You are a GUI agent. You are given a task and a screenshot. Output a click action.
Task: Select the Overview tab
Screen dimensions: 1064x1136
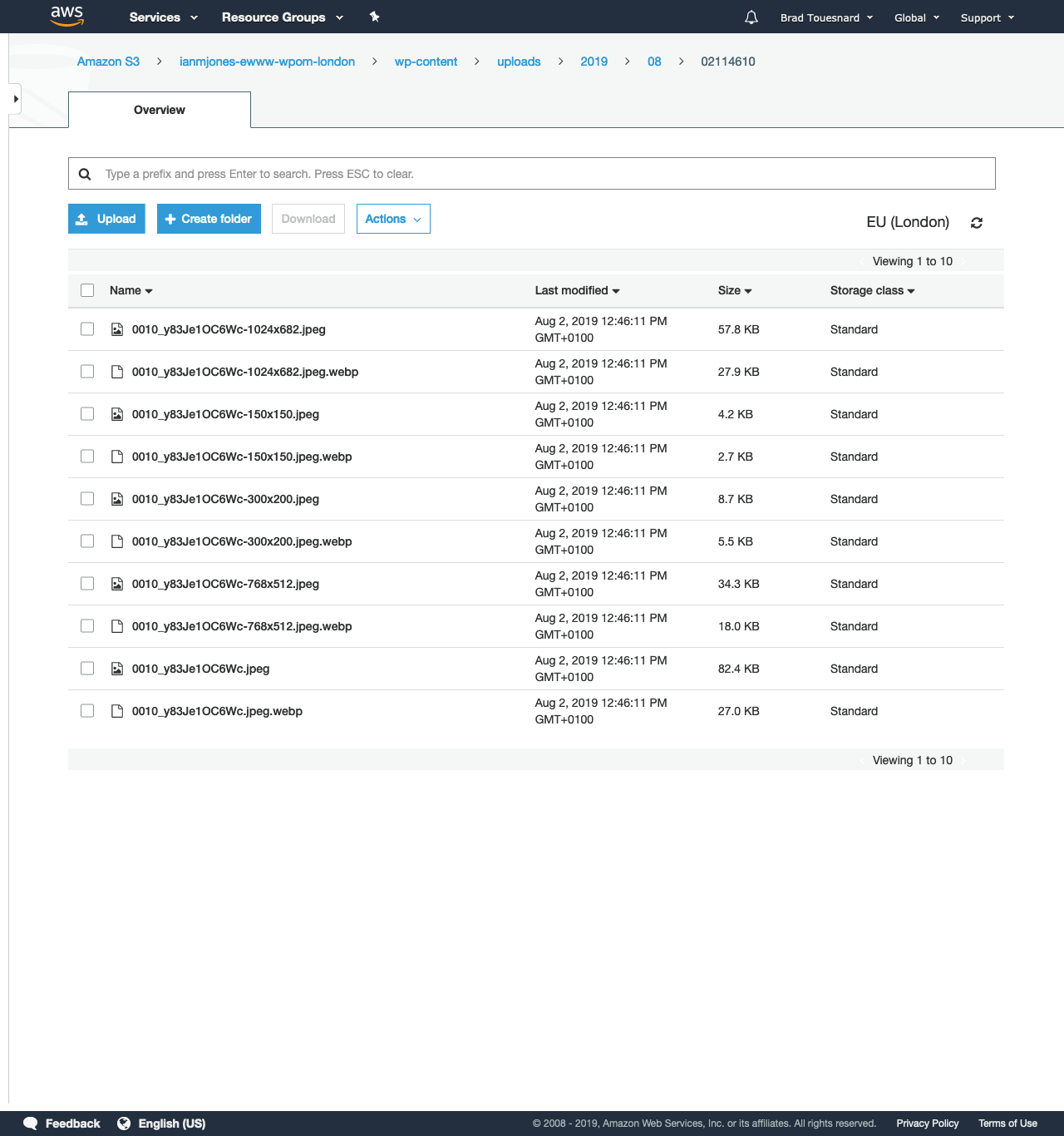(160, 110)
